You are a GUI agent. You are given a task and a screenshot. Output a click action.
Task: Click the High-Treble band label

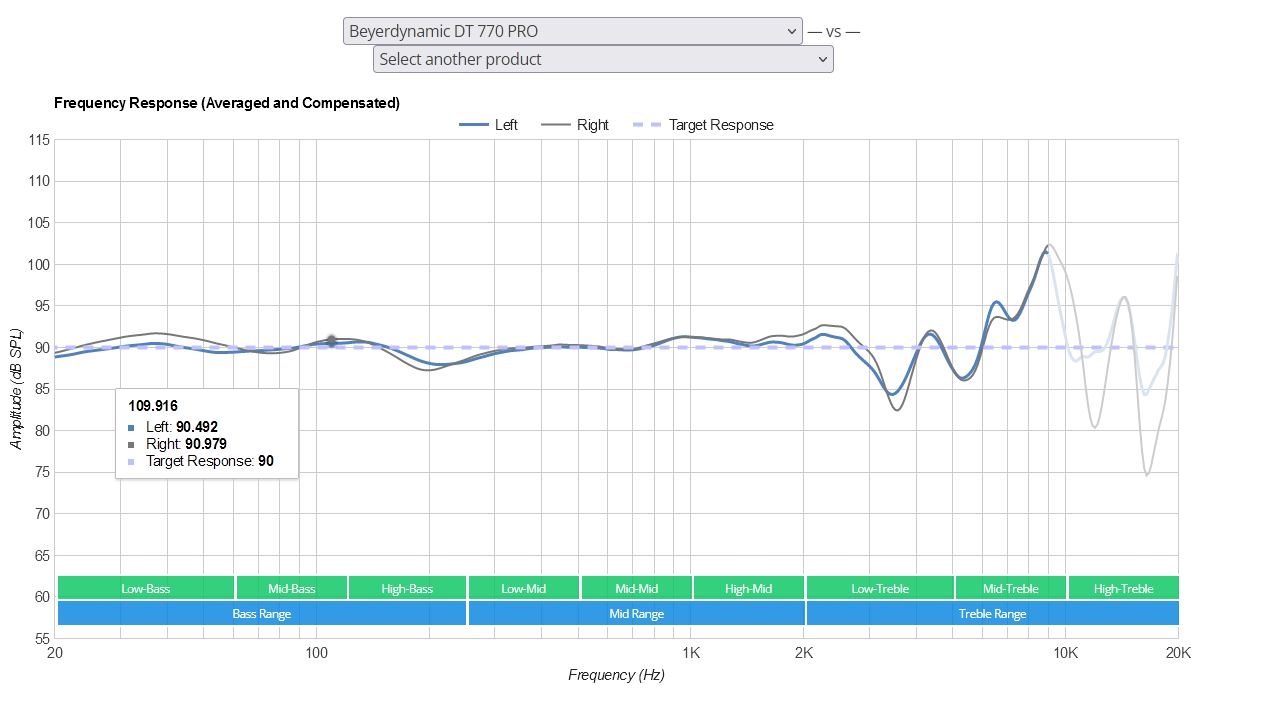(x=1124, y=588)
